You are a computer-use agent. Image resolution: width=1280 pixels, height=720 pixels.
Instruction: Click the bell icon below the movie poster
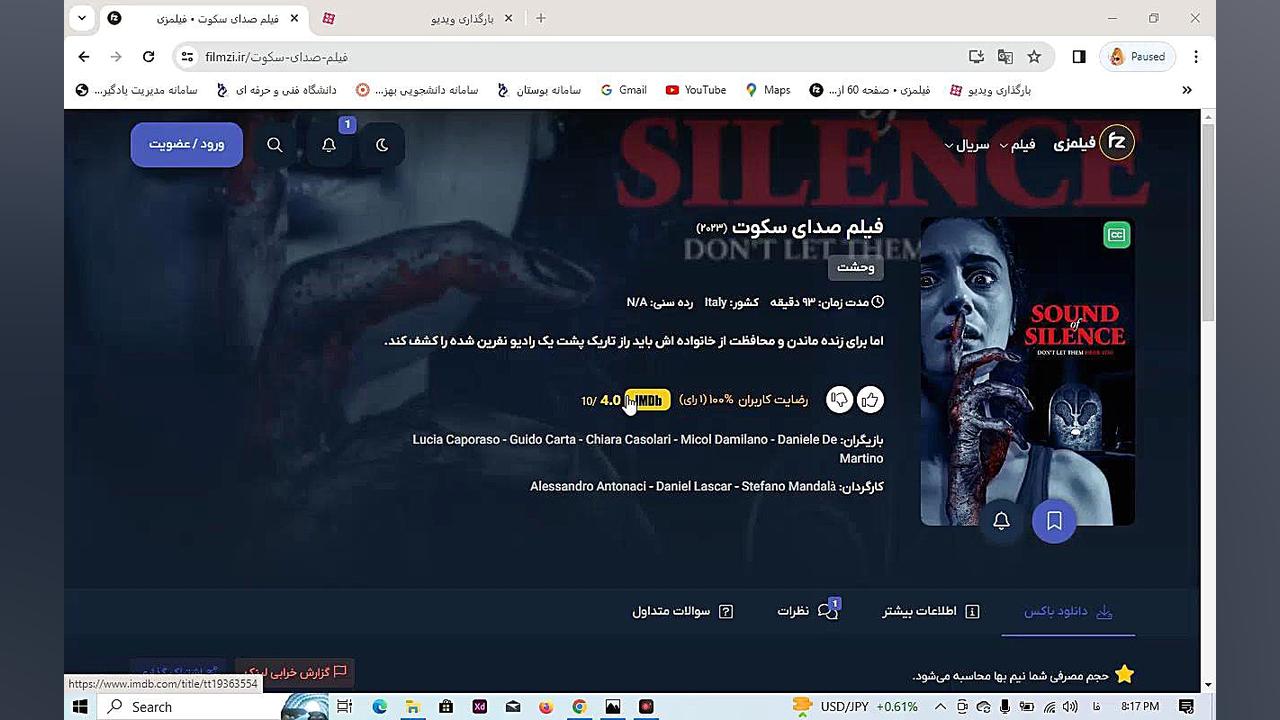[x=1001, y=521]
